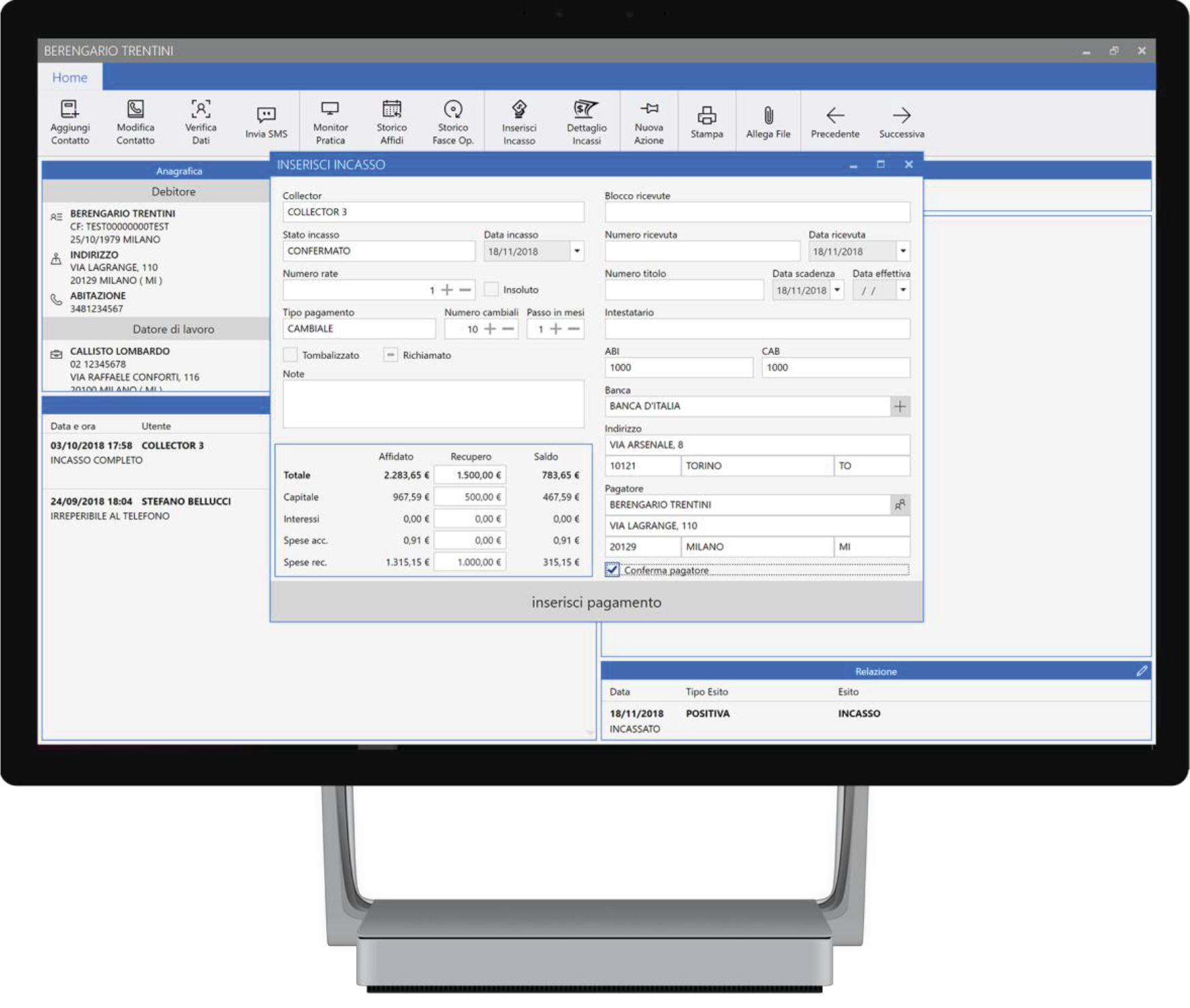Enable the Insoluto checkbox
This screenshot has height=1008, width=1190.
click(x=492, y=290)
